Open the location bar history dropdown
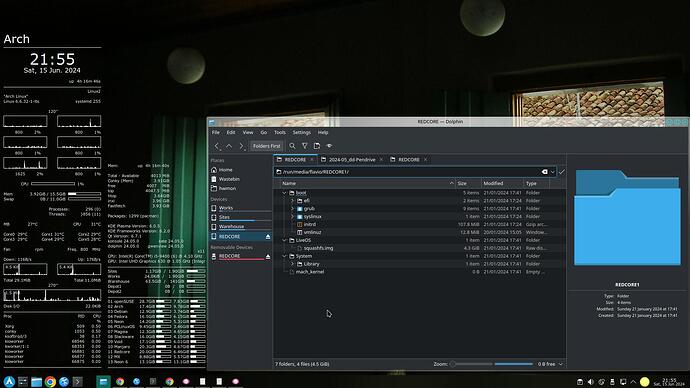Screen dimensions: 690x388 tap(553, 172)
